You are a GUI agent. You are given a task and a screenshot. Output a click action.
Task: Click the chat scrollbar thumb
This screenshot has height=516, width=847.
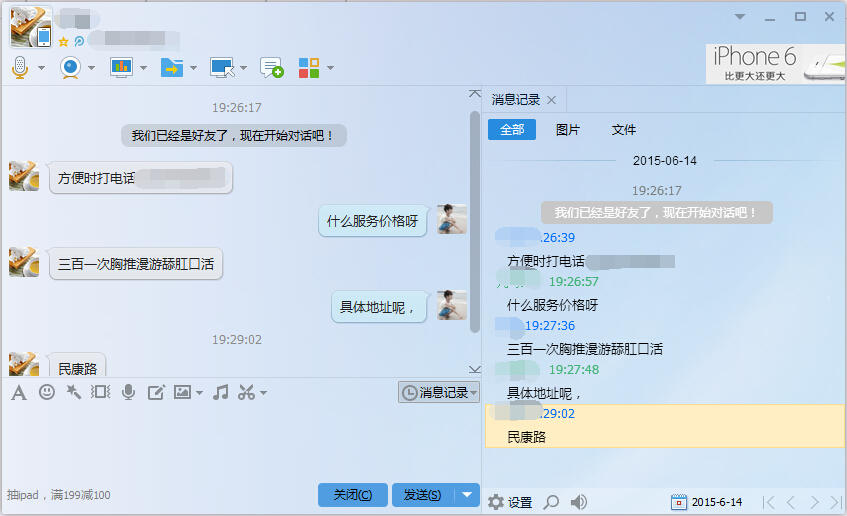pos(475,222)
